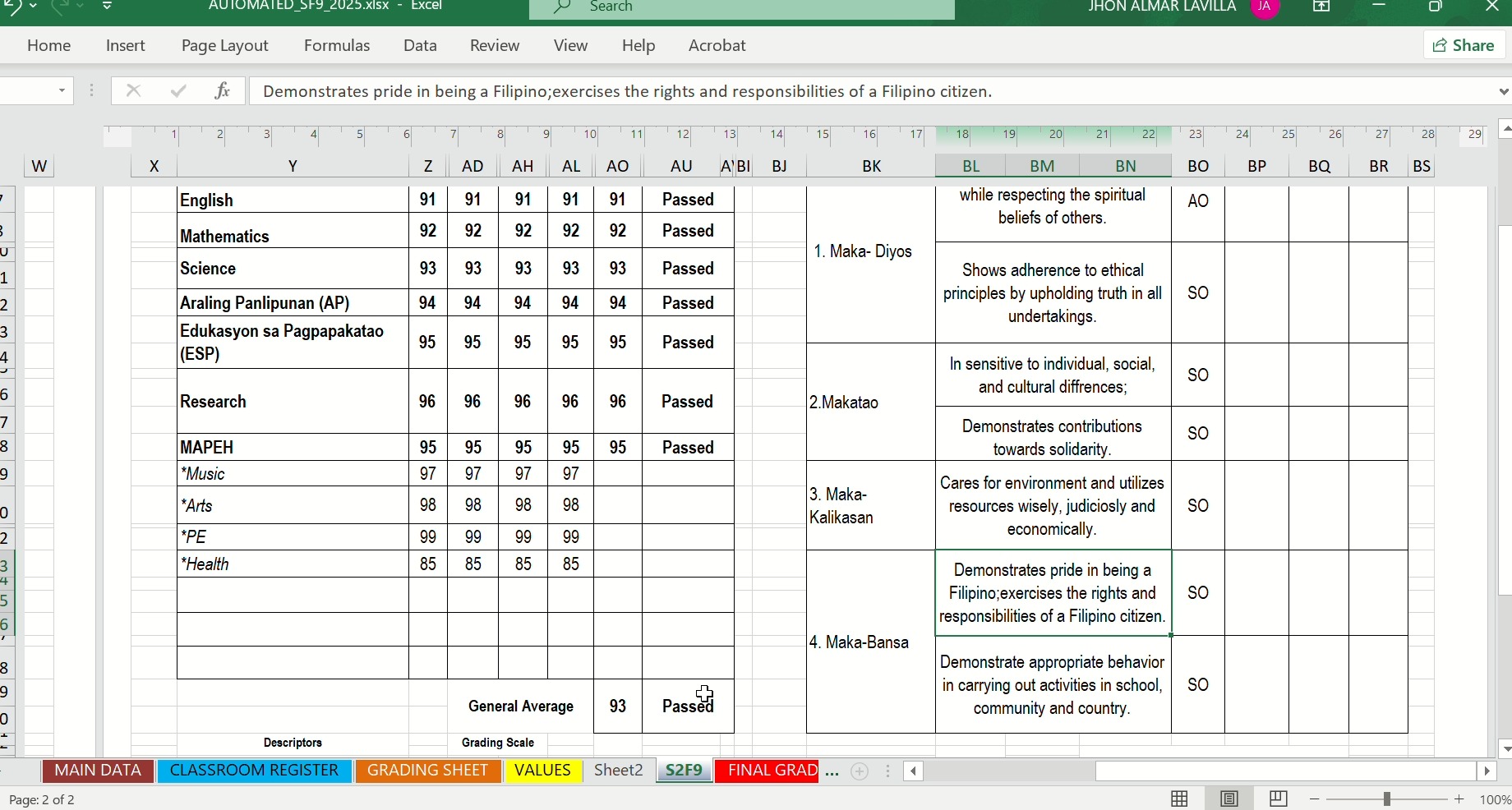This screenshot has height=810, width=1512.
Task: Switch to Page Layout tab
Action: [x=224, y=46]
